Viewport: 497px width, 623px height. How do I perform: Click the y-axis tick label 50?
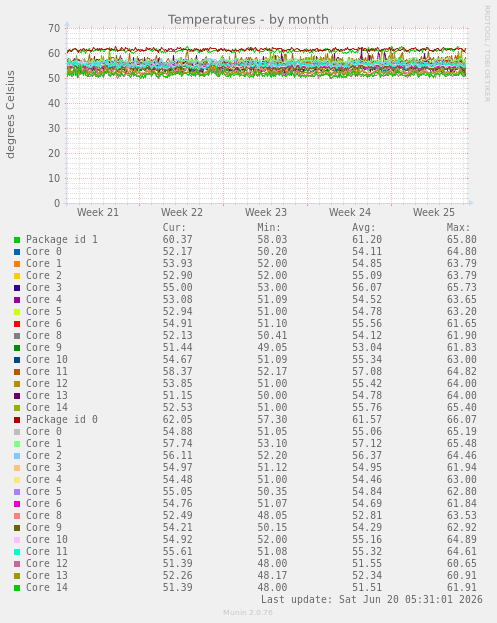(x=54, y=78)
